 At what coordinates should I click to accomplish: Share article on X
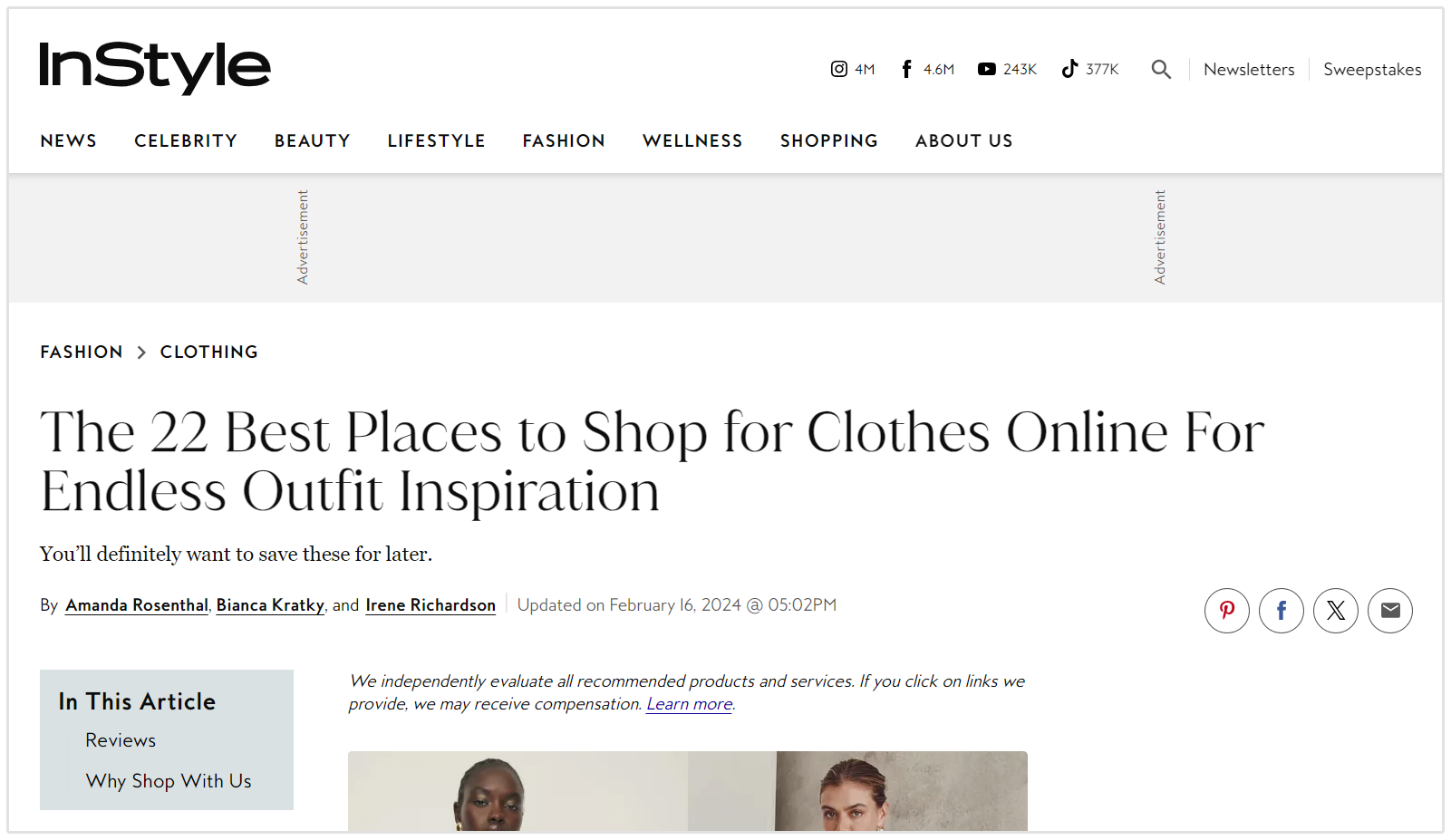click(x=1335, y=611)
